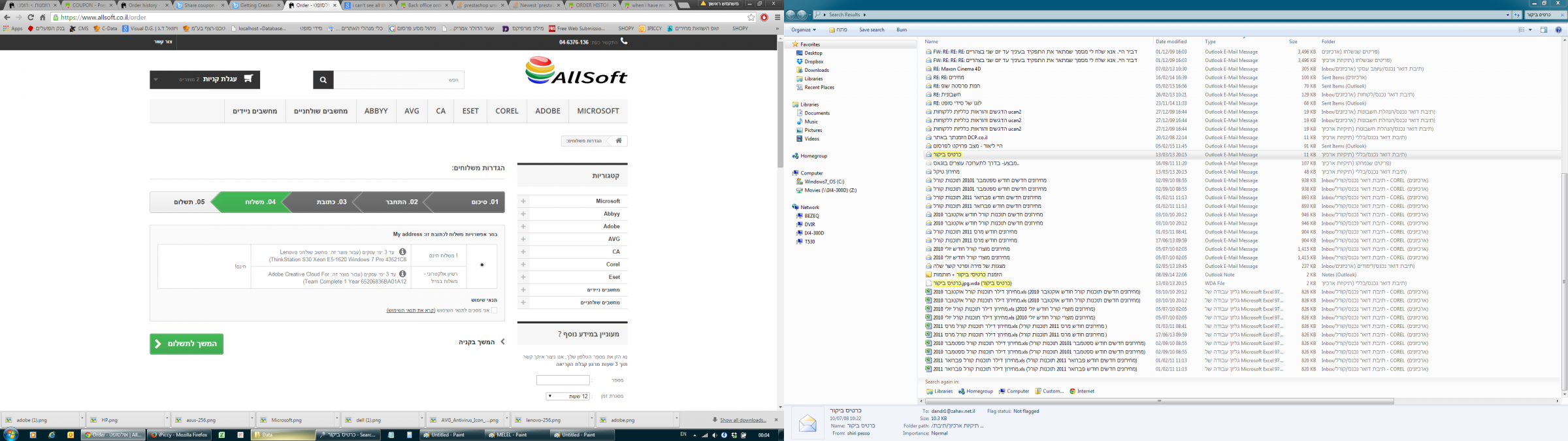
Task: Sort by the Date modified column header
Action: tap(1171, 42)
